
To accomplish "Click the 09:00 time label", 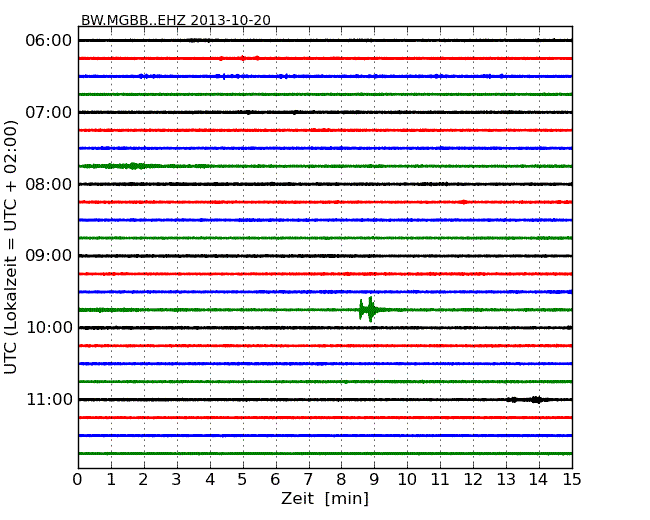I will coord(49,256).
